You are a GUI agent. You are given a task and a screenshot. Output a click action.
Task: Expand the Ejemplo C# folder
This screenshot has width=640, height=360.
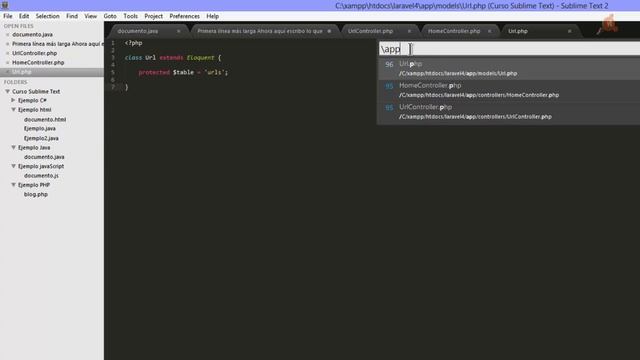[x=13, y=100]
